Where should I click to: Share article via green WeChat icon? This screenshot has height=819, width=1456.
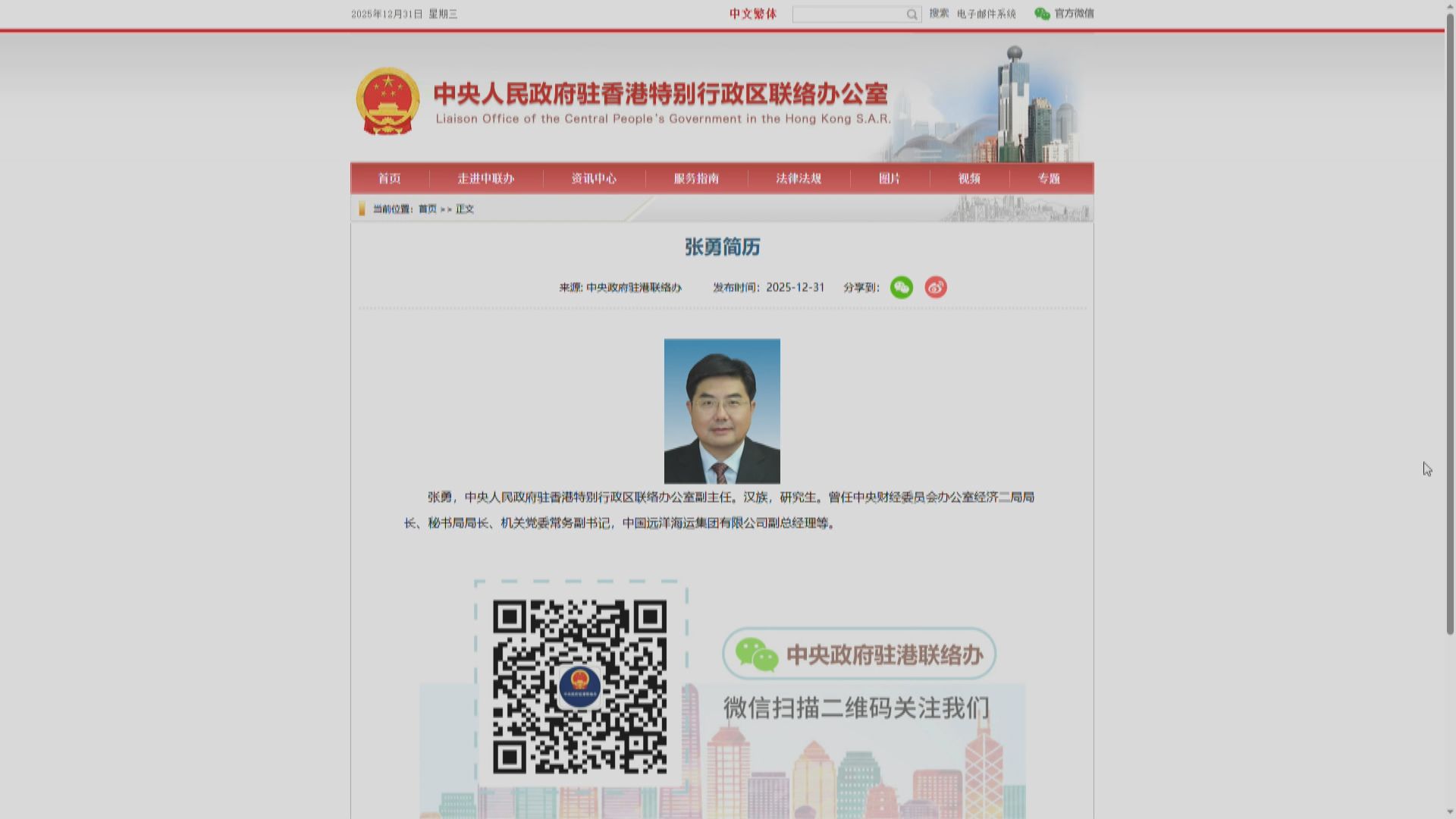click(x=901, y=287)
